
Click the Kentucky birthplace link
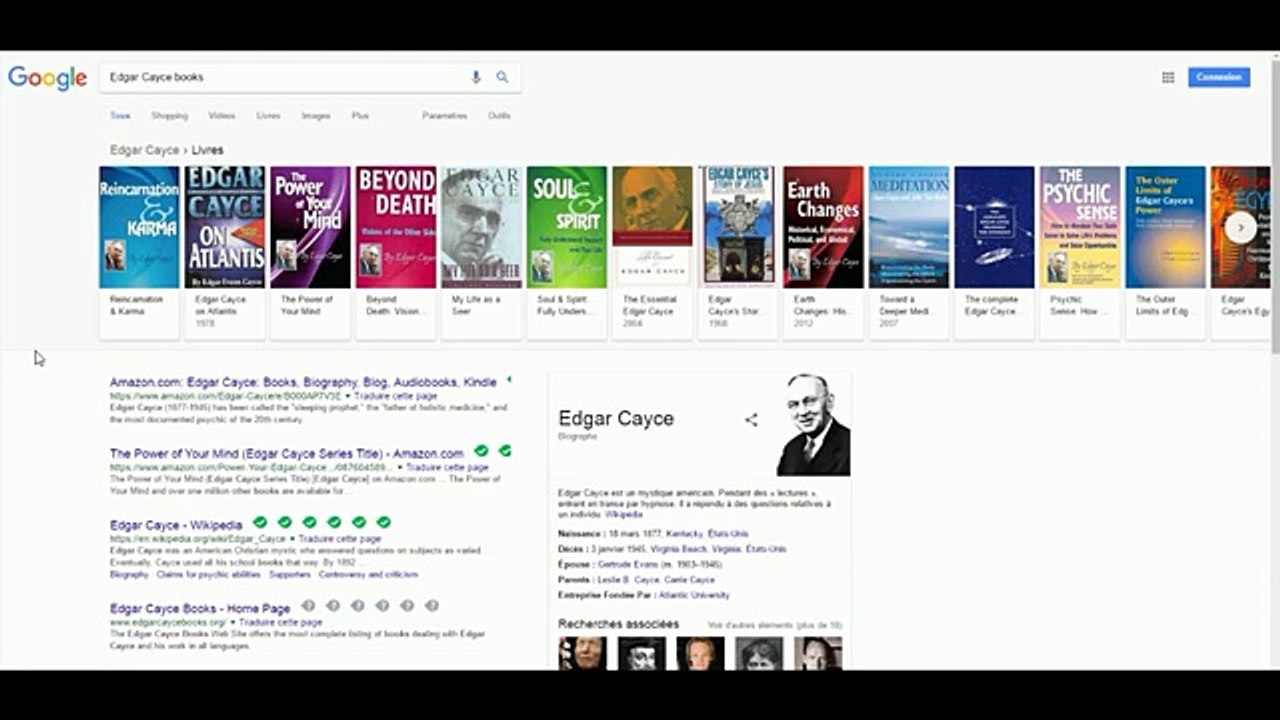[684, 534]
